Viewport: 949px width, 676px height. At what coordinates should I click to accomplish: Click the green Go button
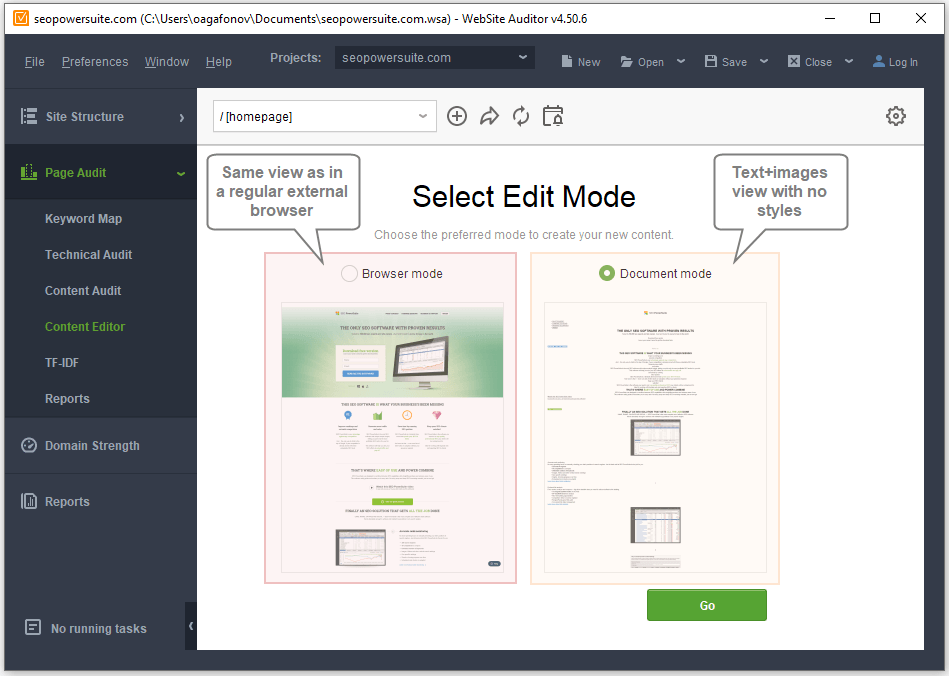coord(706,605)
